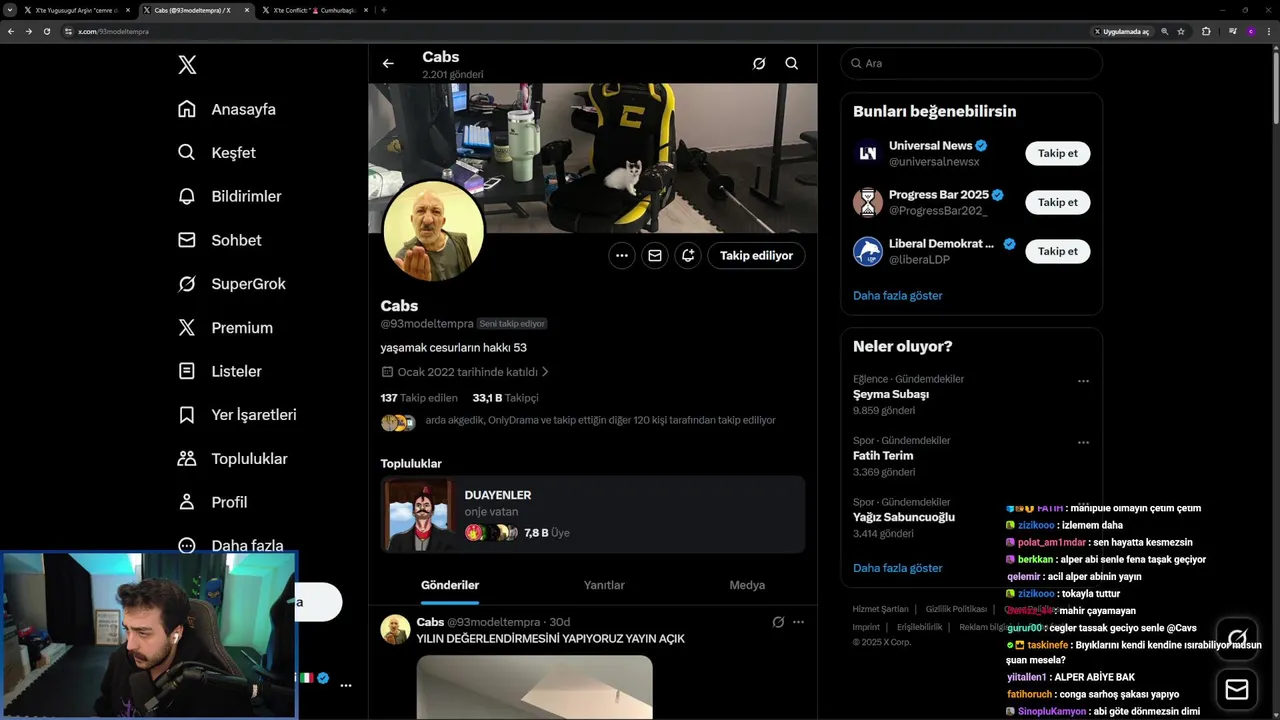Open Anasayfa home icon
The height and width of the screenshot is (720, 1280).
(187, 109)
